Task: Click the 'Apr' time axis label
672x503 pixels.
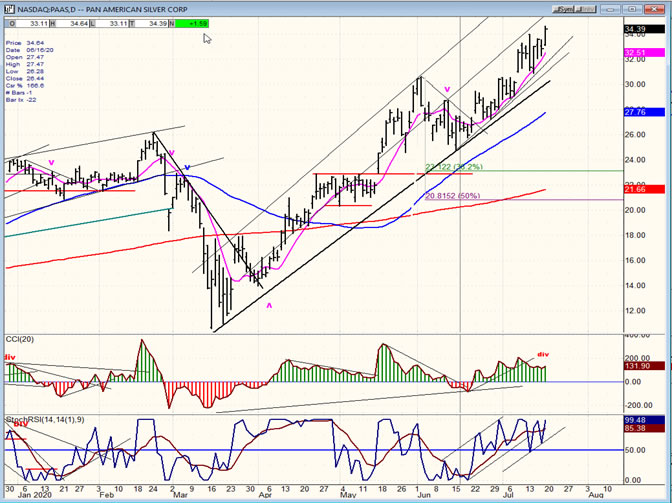Action: (x=265, y=495)
